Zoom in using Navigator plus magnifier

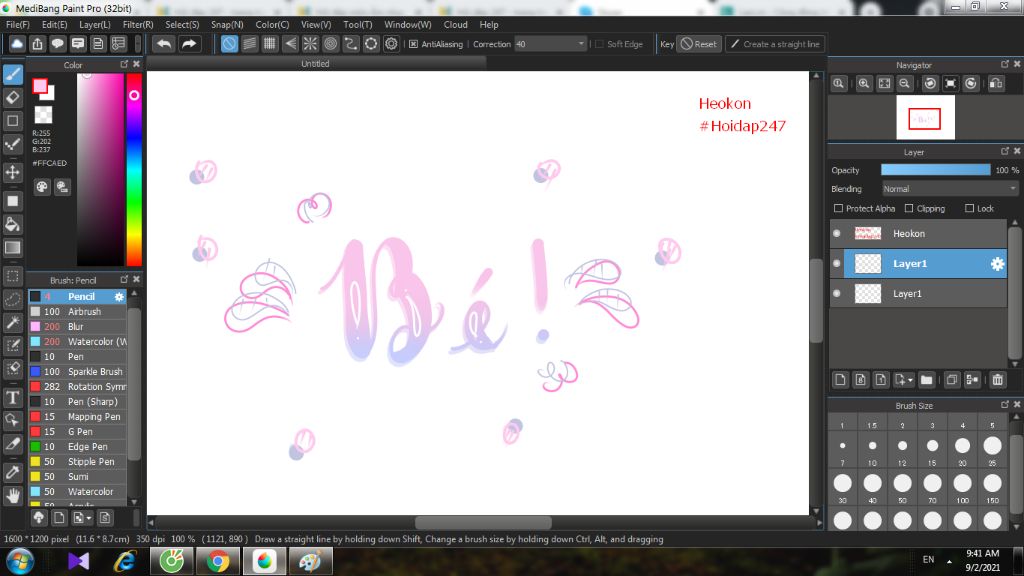864,84
